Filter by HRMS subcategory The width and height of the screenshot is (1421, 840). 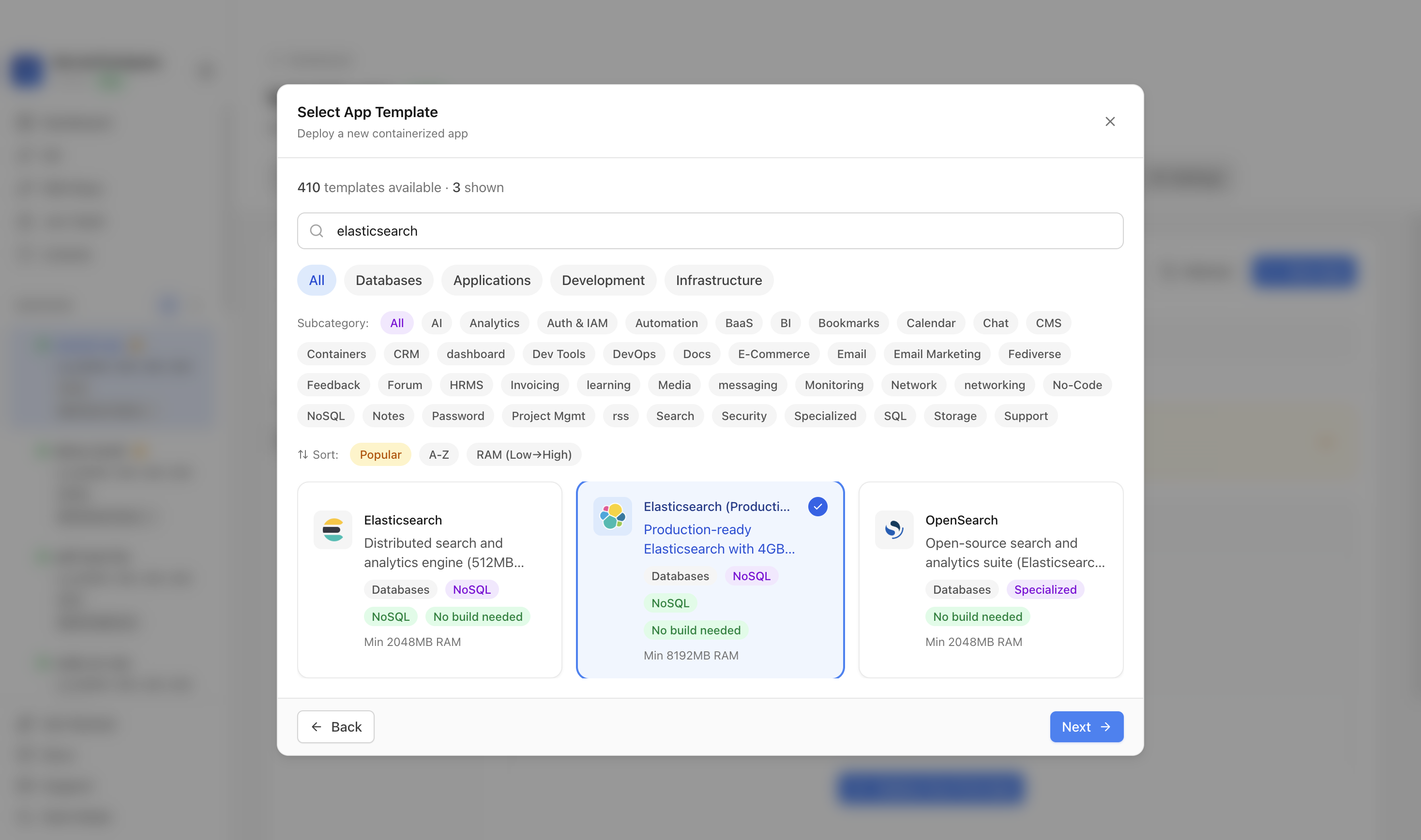(x=466, y=385)
